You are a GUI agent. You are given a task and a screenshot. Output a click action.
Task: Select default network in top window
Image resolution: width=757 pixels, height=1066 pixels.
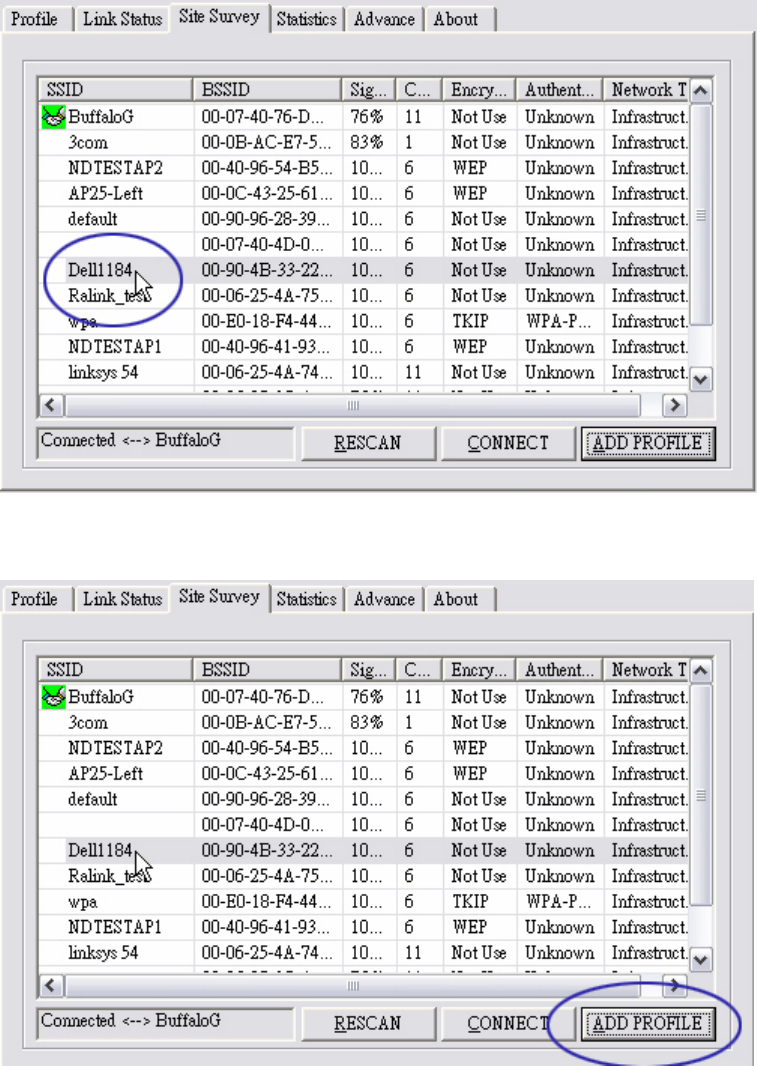[x=92, y=219]
